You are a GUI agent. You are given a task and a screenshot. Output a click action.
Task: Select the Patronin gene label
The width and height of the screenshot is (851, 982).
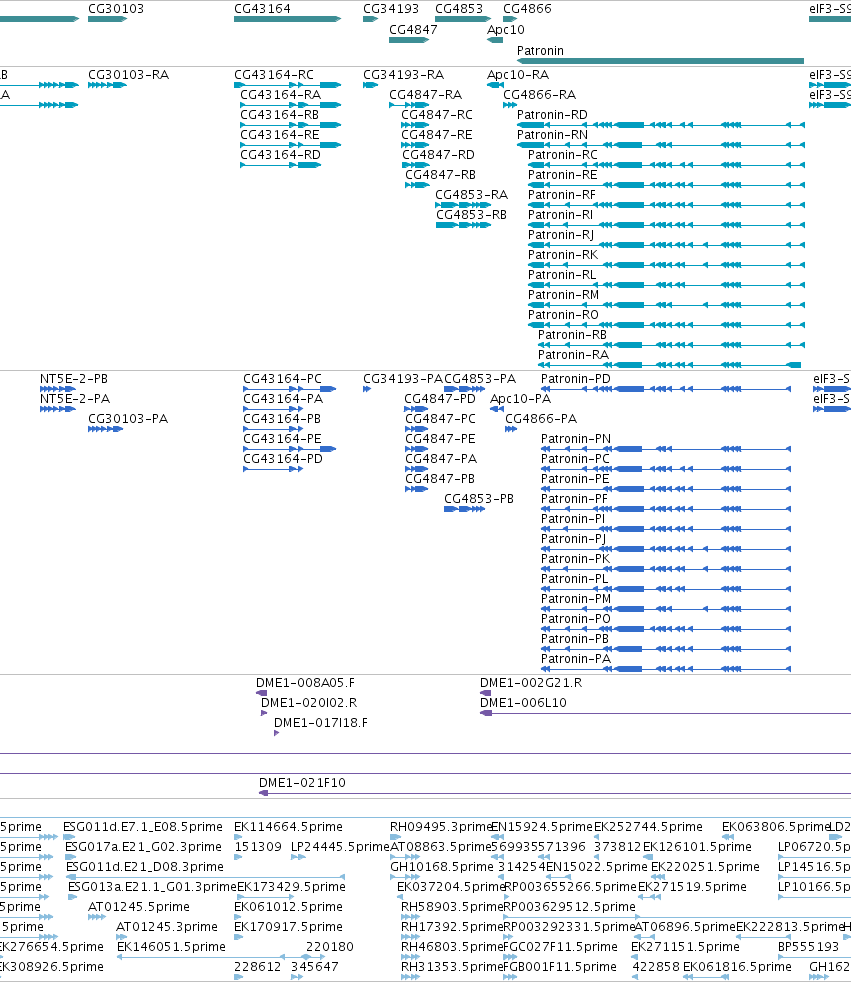[540, 51]
